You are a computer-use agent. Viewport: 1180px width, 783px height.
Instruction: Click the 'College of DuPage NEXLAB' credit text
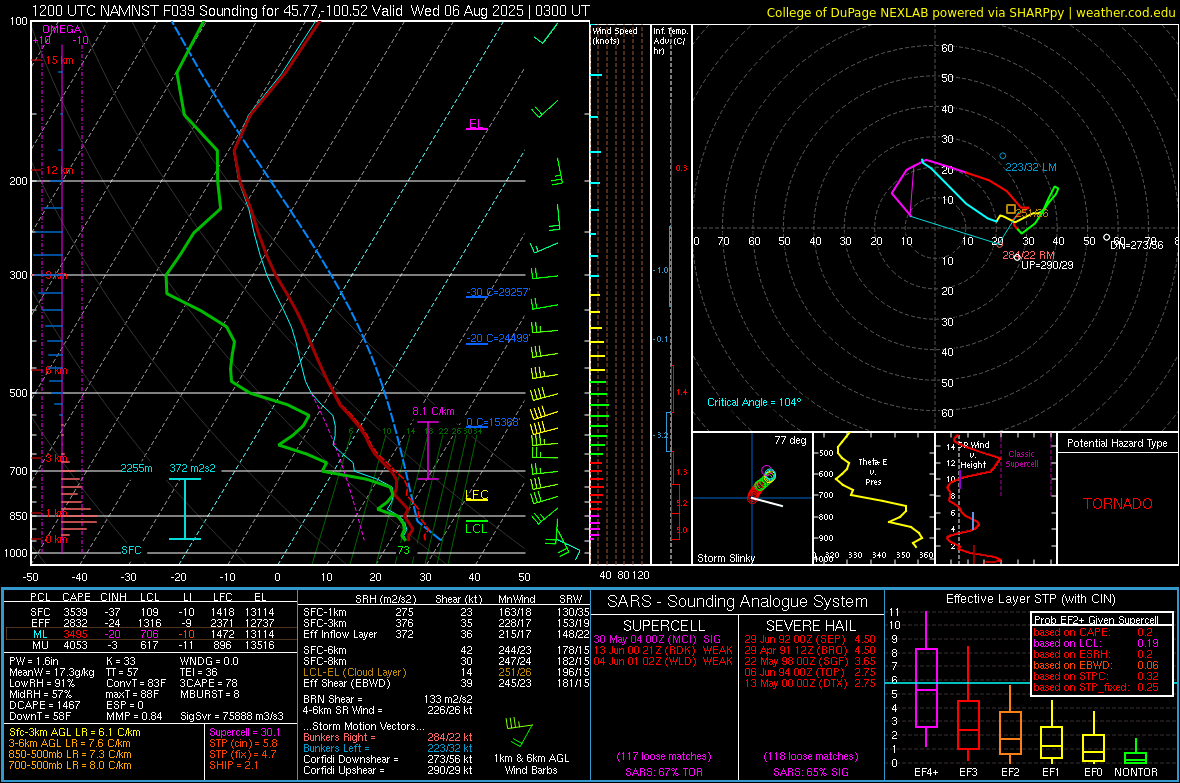(x=970, y=13)
